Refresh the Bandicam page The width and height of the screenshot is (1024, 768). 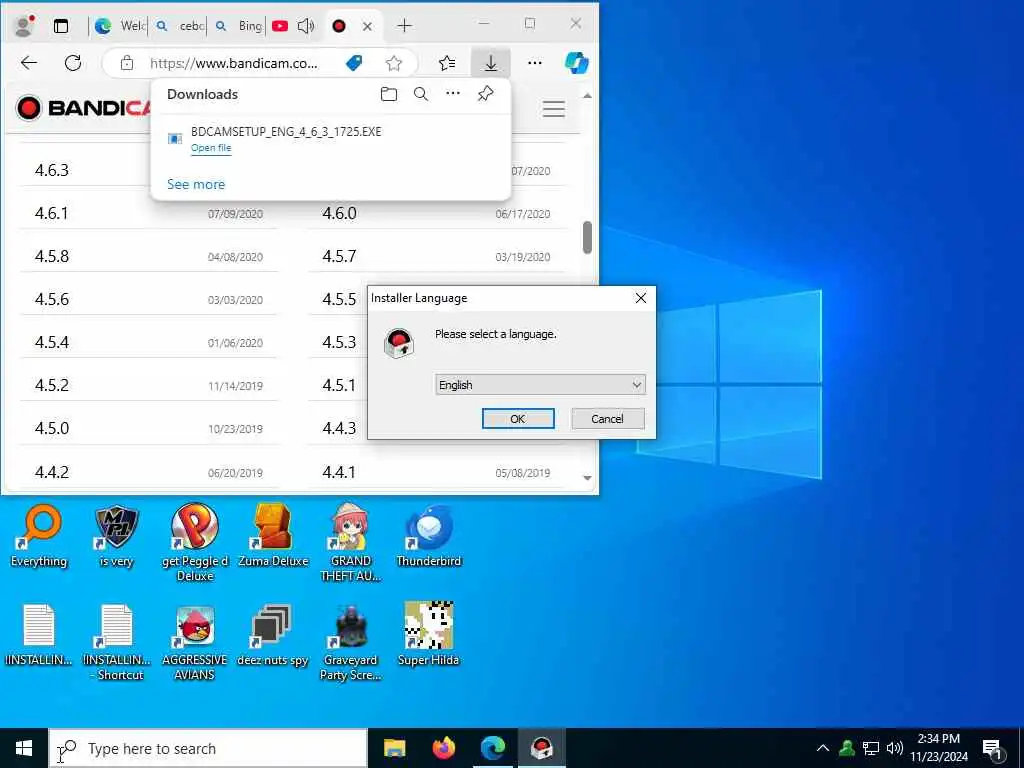(x=73, y=63)
